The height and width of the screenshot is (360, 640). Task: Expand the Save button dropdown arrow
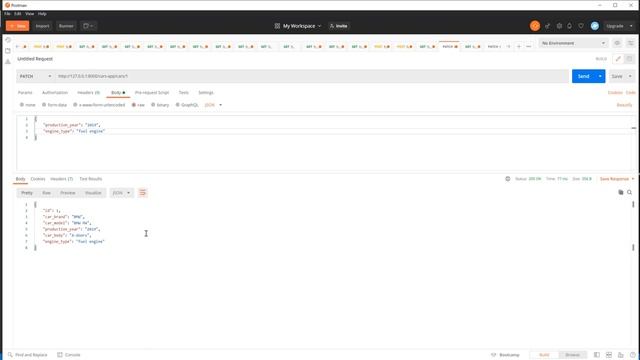click(x=630, y=76)
